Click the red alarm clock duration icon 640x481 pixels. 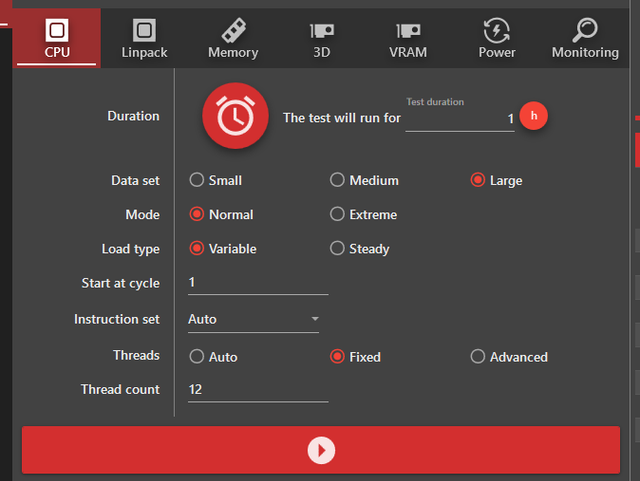[x=235, y=117]
